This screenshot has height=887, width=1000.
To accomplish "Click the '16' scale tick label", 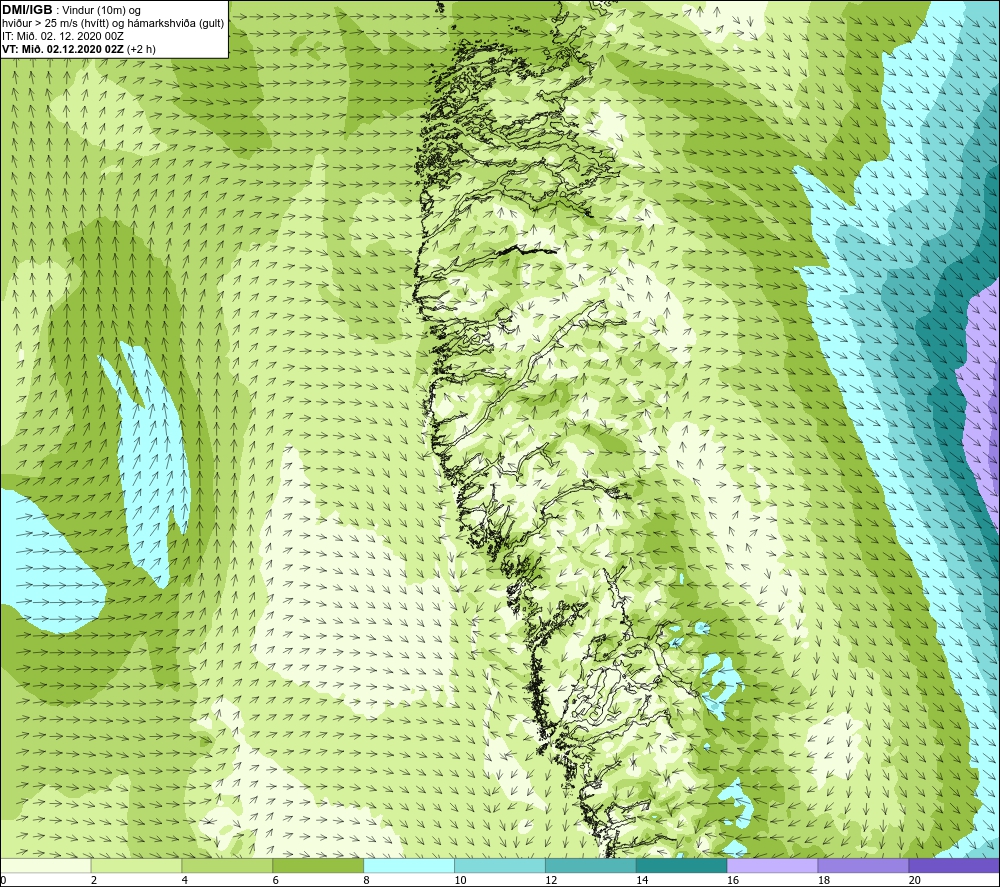I will [x=733, y=881].
